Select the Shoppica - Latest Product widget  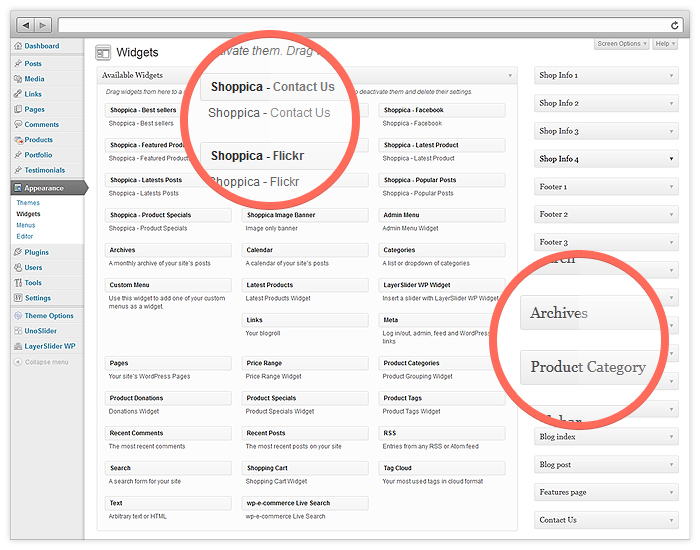pos(442,145)
